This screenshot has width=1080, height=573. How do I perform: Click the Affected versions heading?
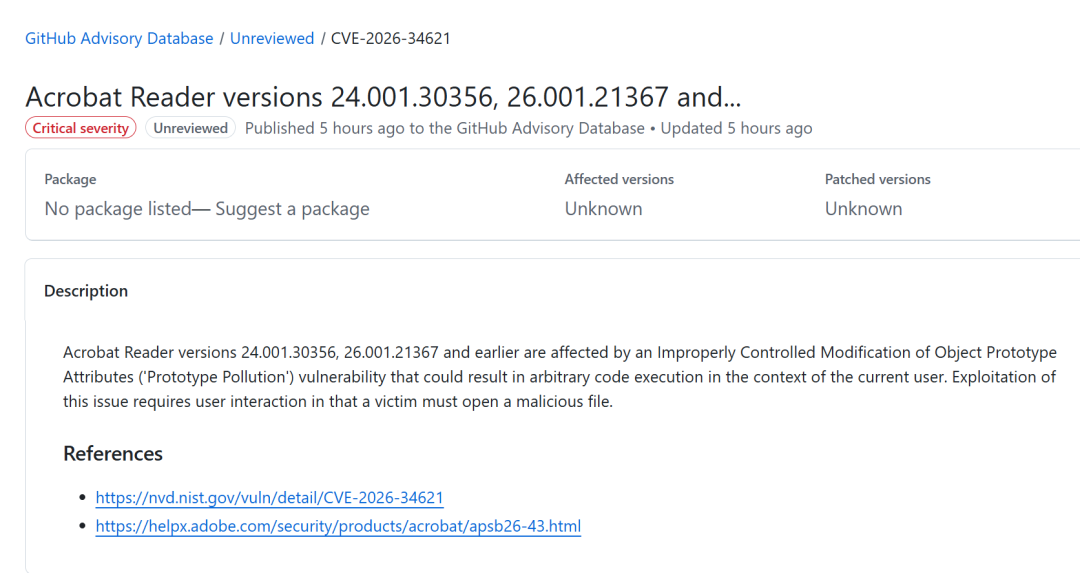point(619,179)
